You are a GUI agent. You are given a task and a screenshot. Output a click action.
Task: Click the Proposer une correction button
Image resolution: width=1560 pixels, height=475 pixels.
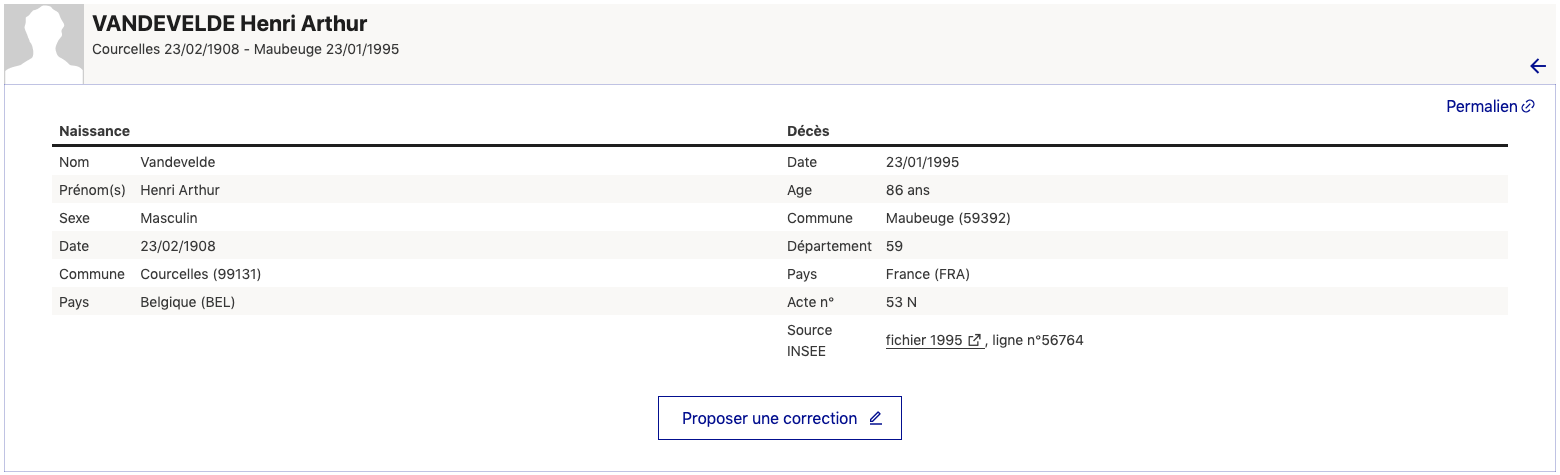coord(780,418)
